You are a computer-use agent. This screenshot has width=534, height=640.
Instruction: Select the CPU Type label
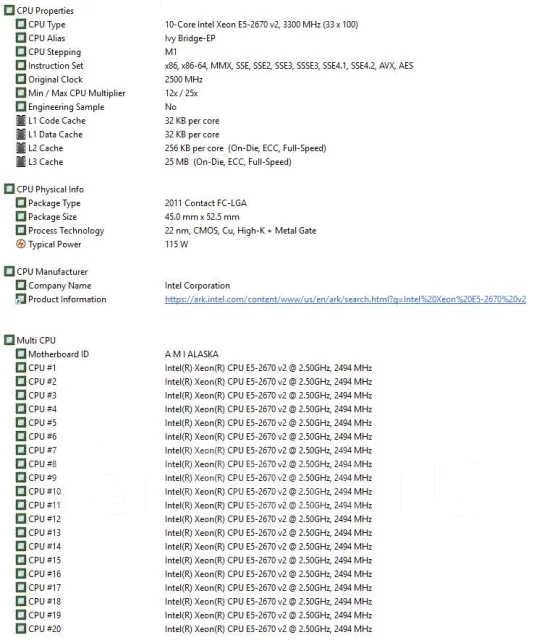pyautogui.click(x=47, y=24)
